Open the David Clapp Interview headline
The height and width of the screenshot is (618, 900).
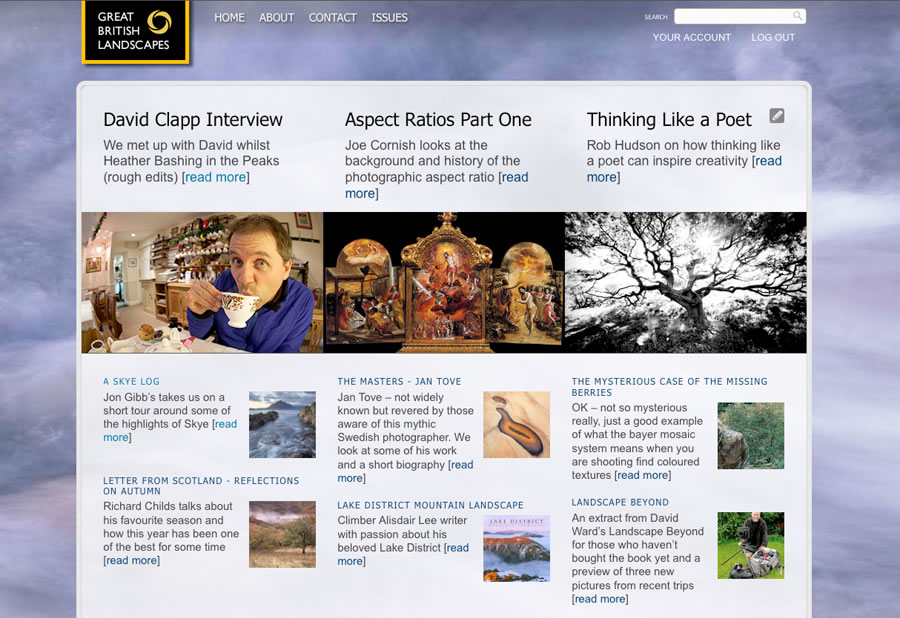point(193,120)
